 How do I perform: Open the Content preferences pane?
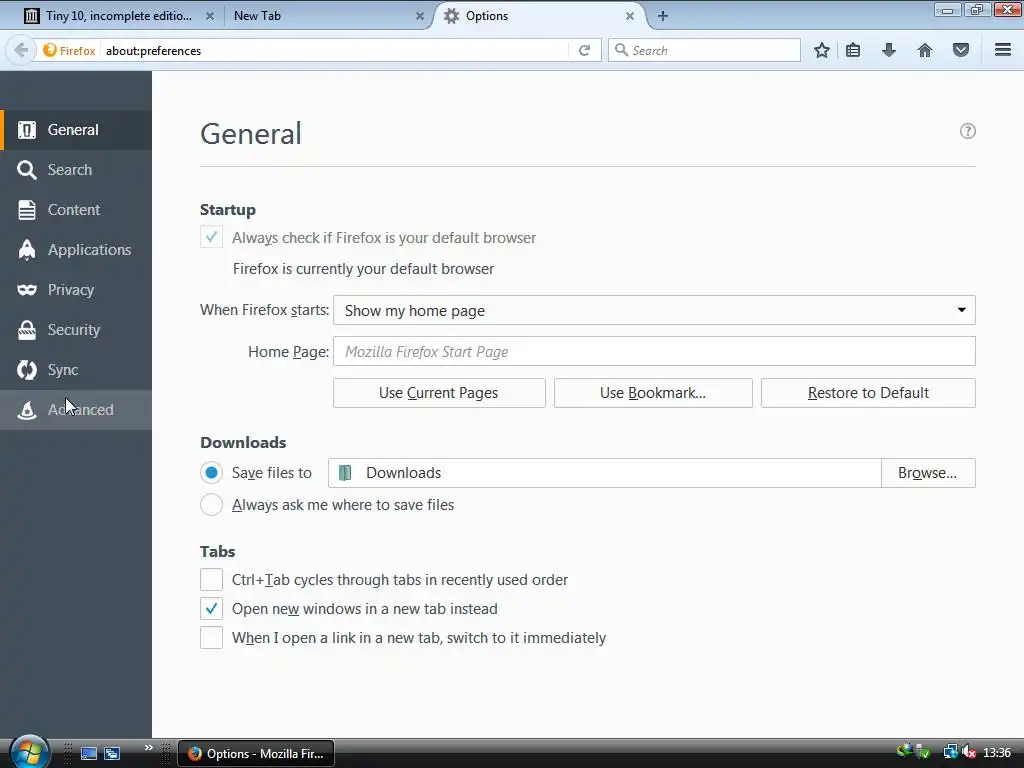click(76, 210)
